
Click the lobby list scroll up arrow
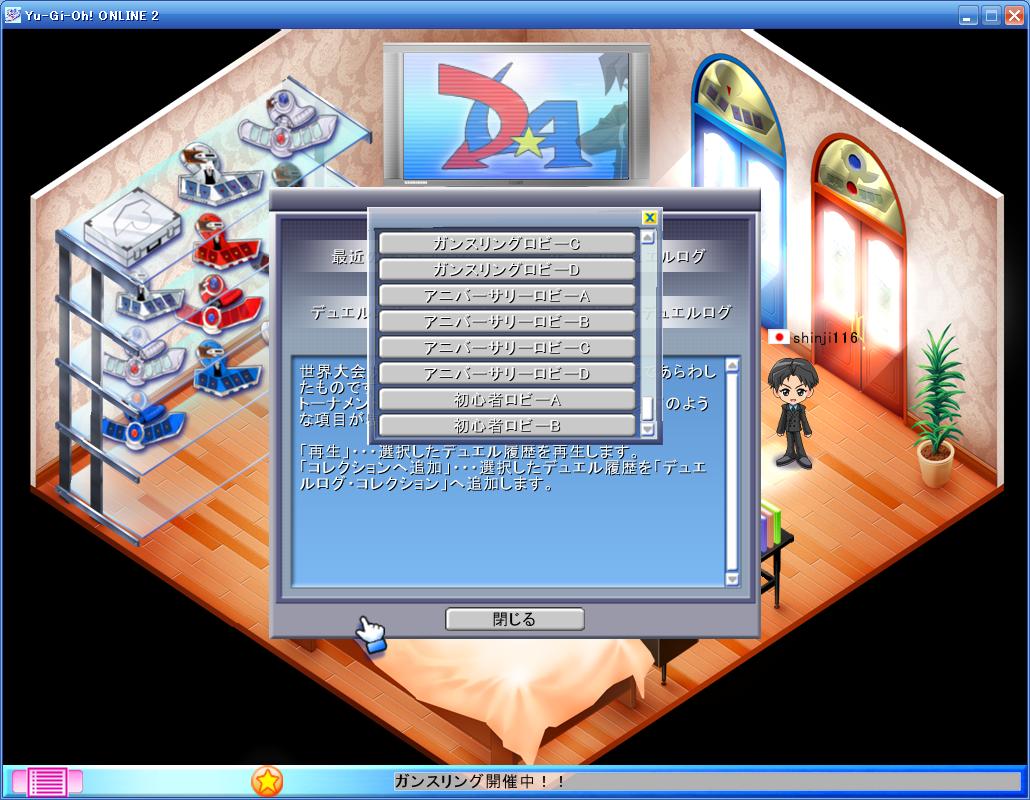click(648, 238)
